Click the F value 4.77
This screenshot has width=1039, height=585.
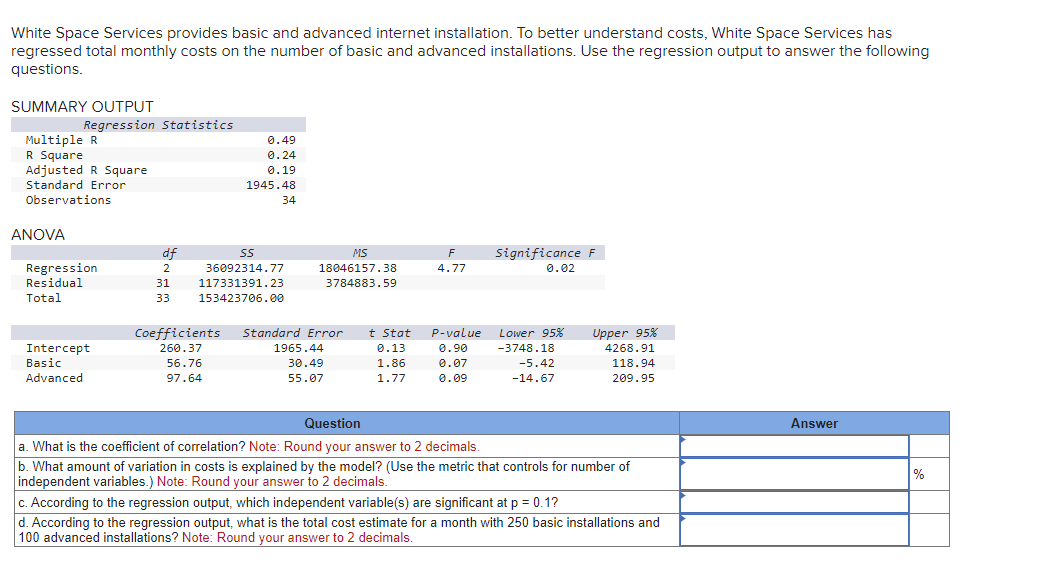(x=451, y=268)
